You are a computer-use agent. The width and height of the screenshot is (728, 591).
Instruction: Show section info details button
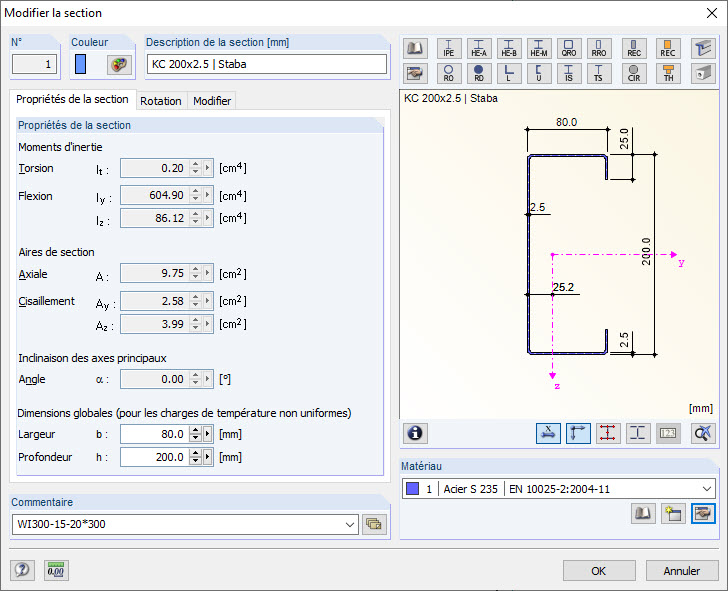(x=415, y=433)
